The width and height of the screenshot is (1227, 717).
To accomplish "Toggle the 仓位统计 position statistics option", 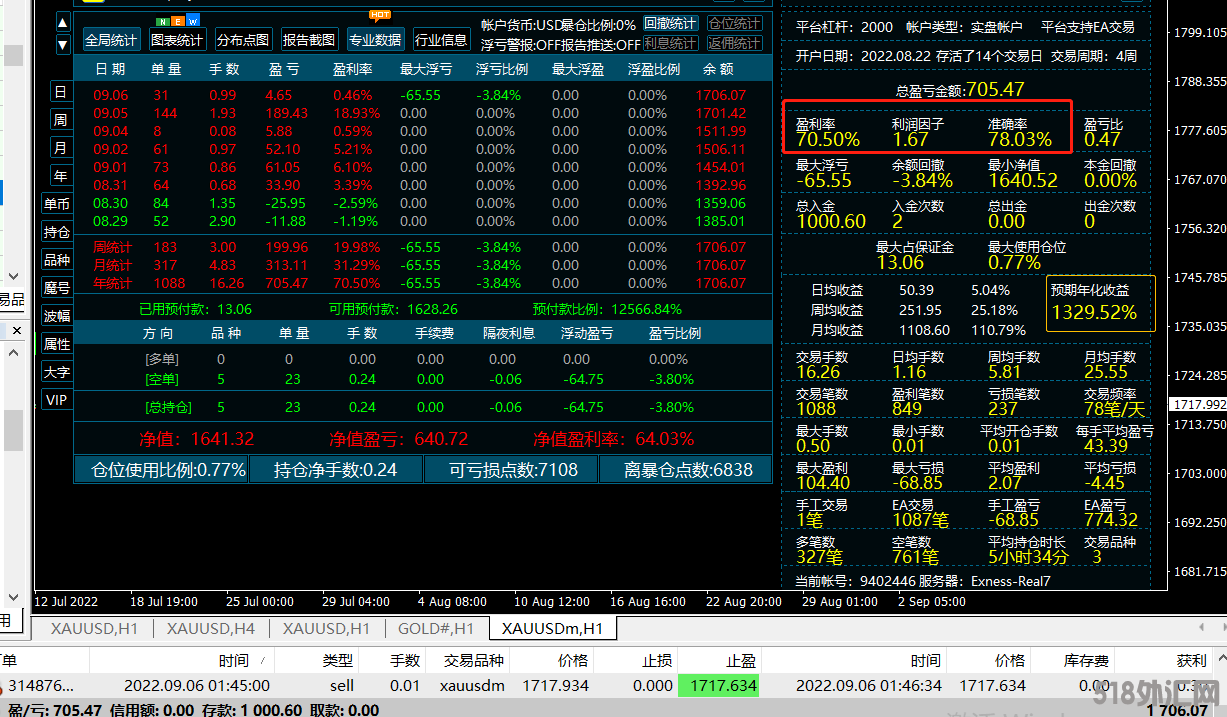I will 734,24.
